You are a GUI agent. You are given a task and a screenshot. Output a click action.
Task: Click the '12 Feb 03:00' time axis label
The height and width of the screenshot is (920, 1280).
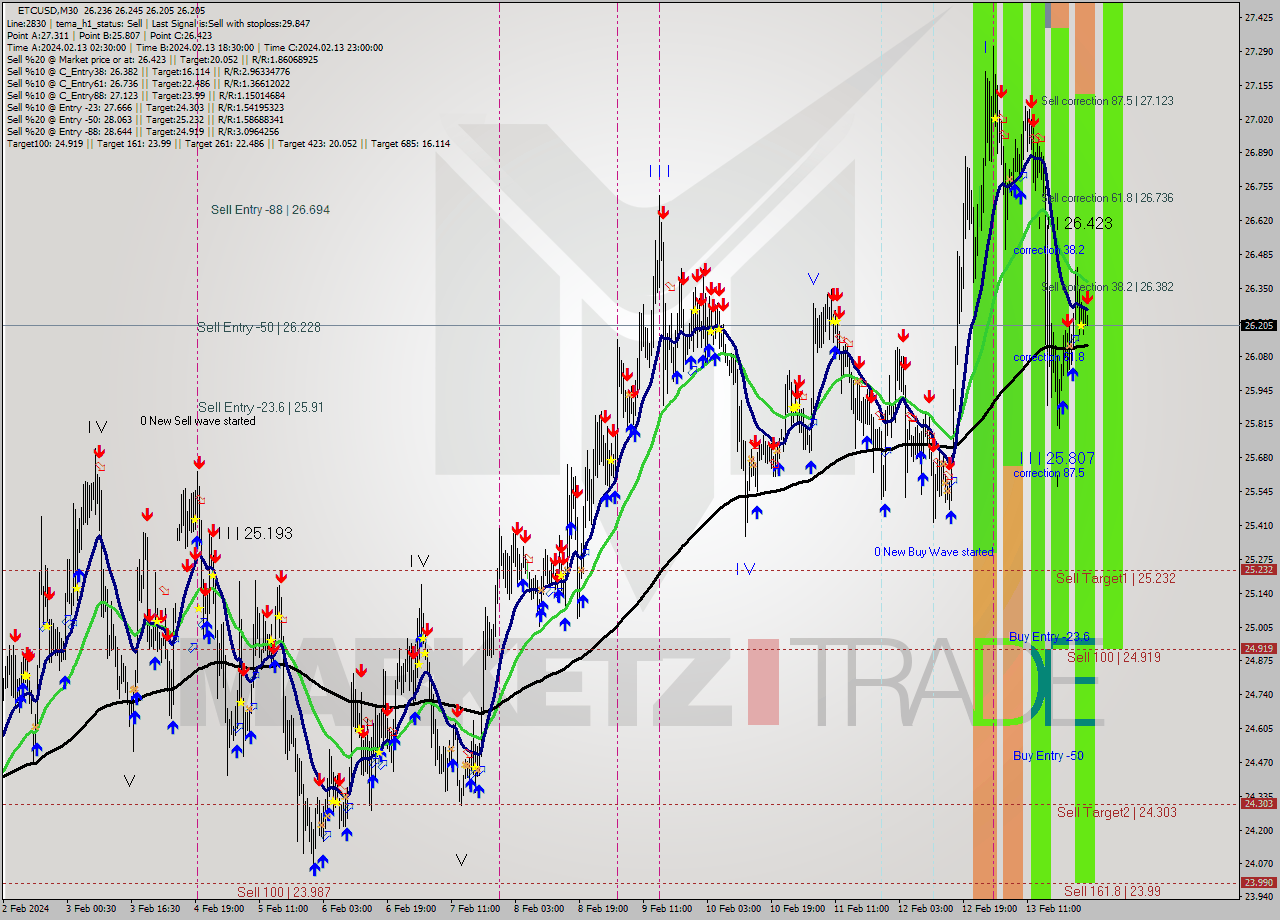point(925,909)
